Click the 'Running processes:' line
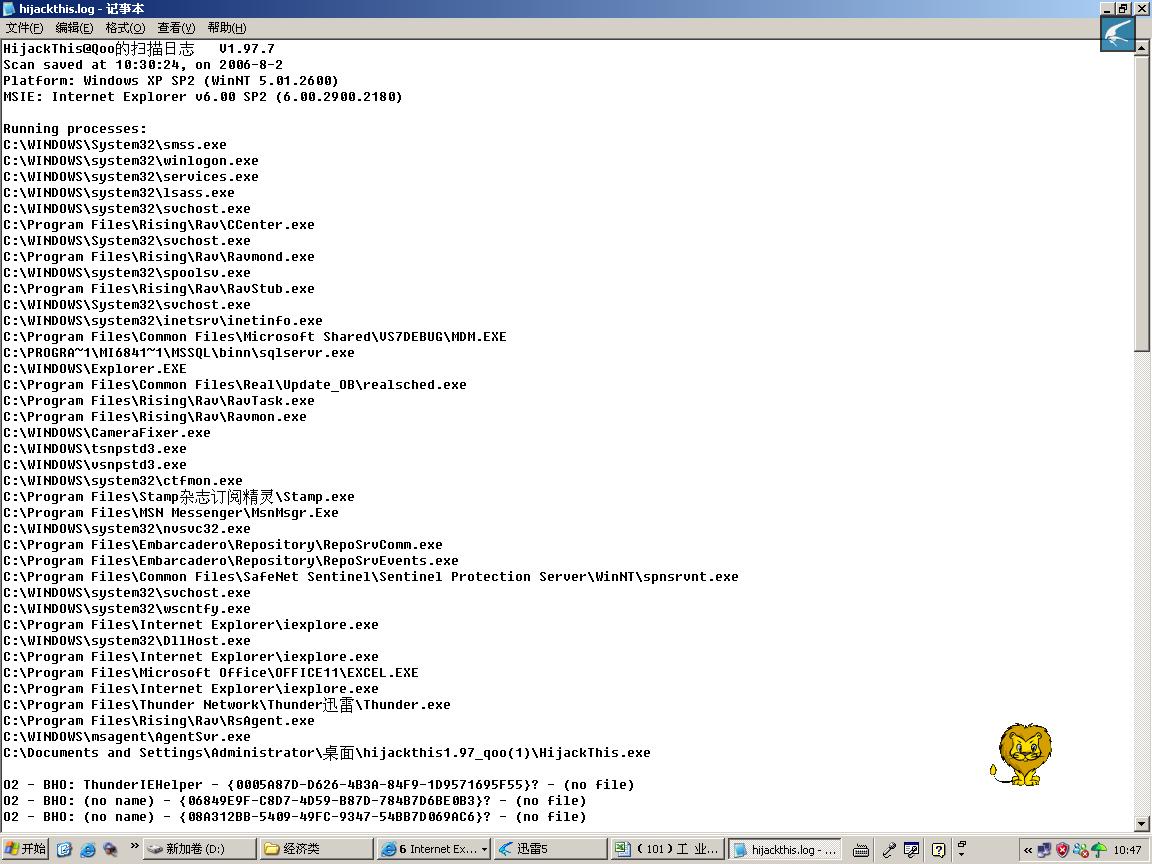This screenshot has height=864, width=1152. pyautogui.click(x=75, y=129)
